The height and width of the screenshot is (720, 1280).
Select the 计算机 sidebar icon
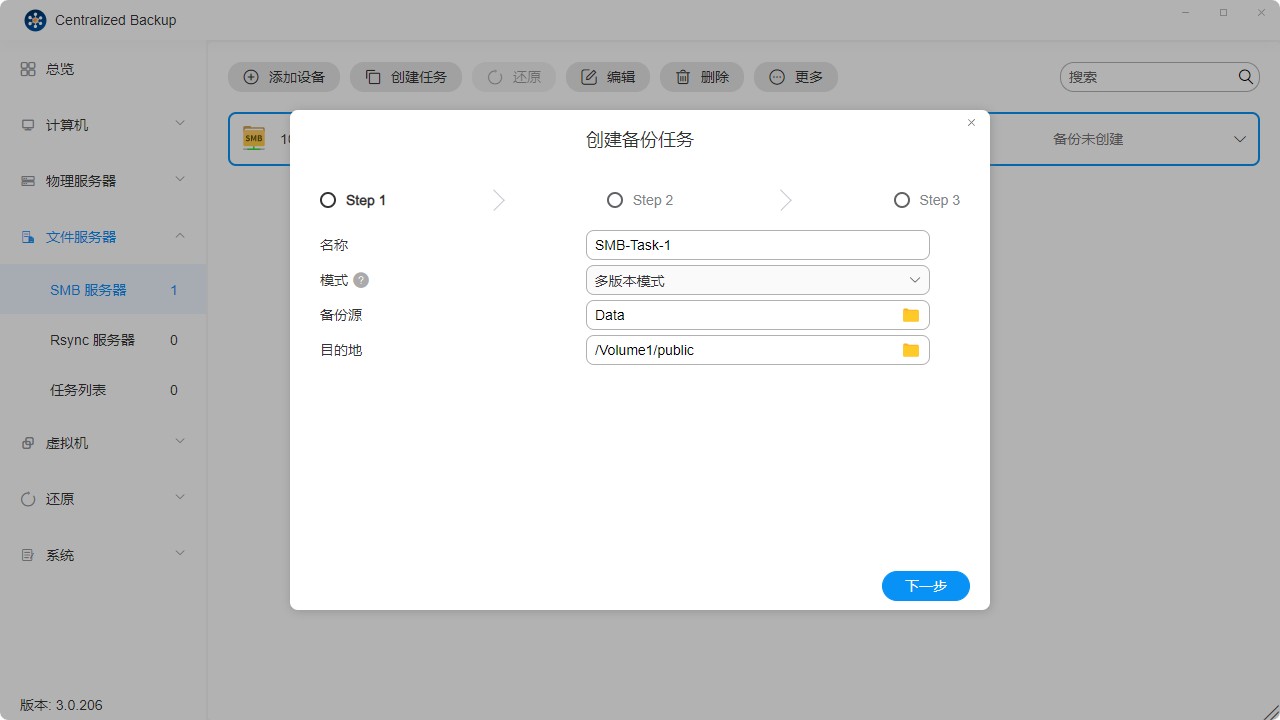click(27, 124)
